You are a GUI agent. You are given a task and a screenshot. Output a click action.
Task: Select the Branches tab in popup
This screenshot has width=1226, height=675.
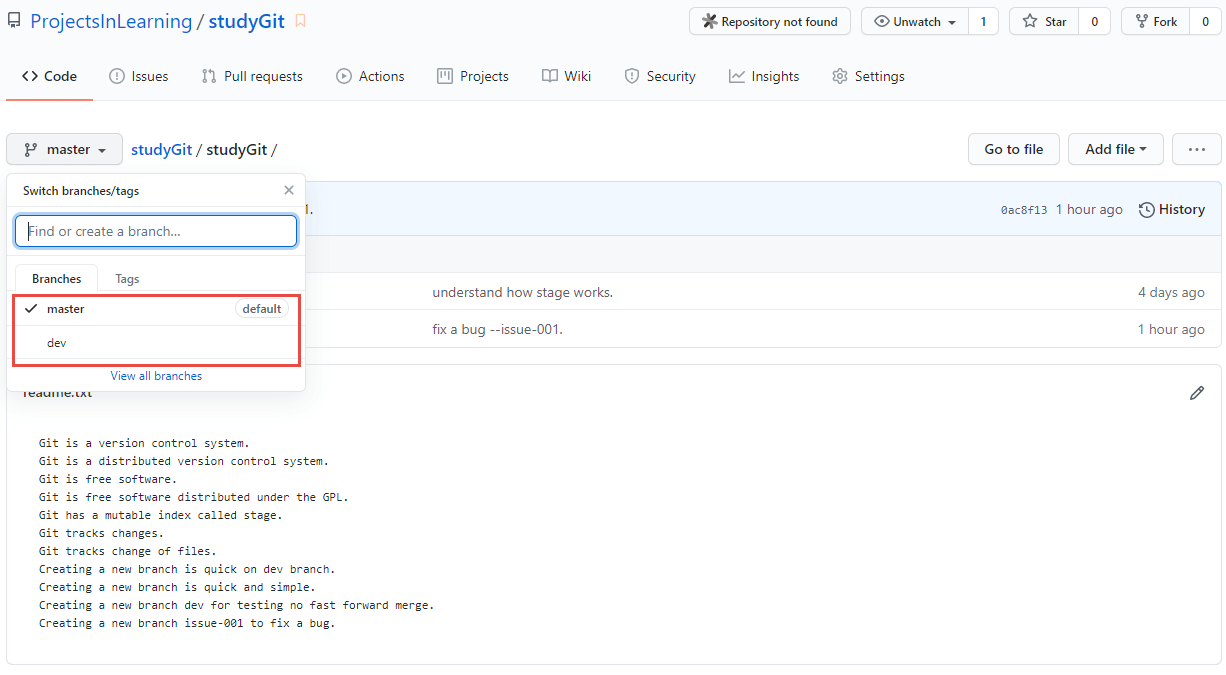tap(57, 279)
